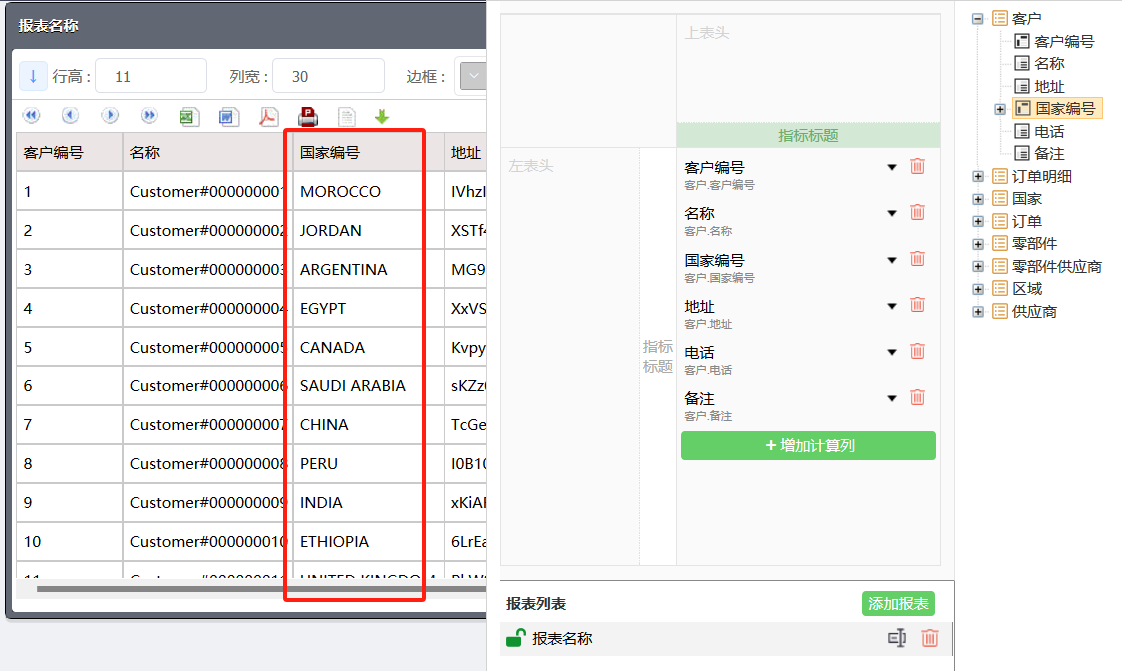Export report to PDF
This screenshot has height=671, width=1122.
coord(268,117)
